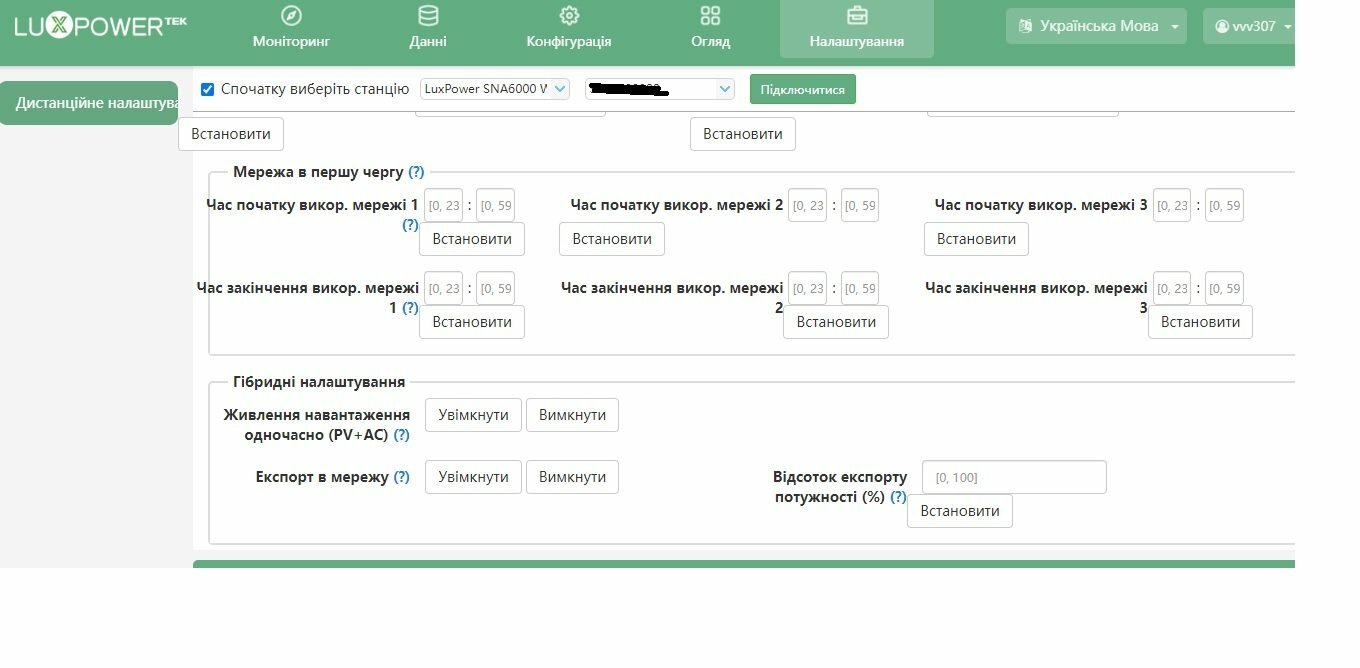Open help (?) for Живлення навантаження одночасно
The image size is (1360, 668).
click(401, 435)
